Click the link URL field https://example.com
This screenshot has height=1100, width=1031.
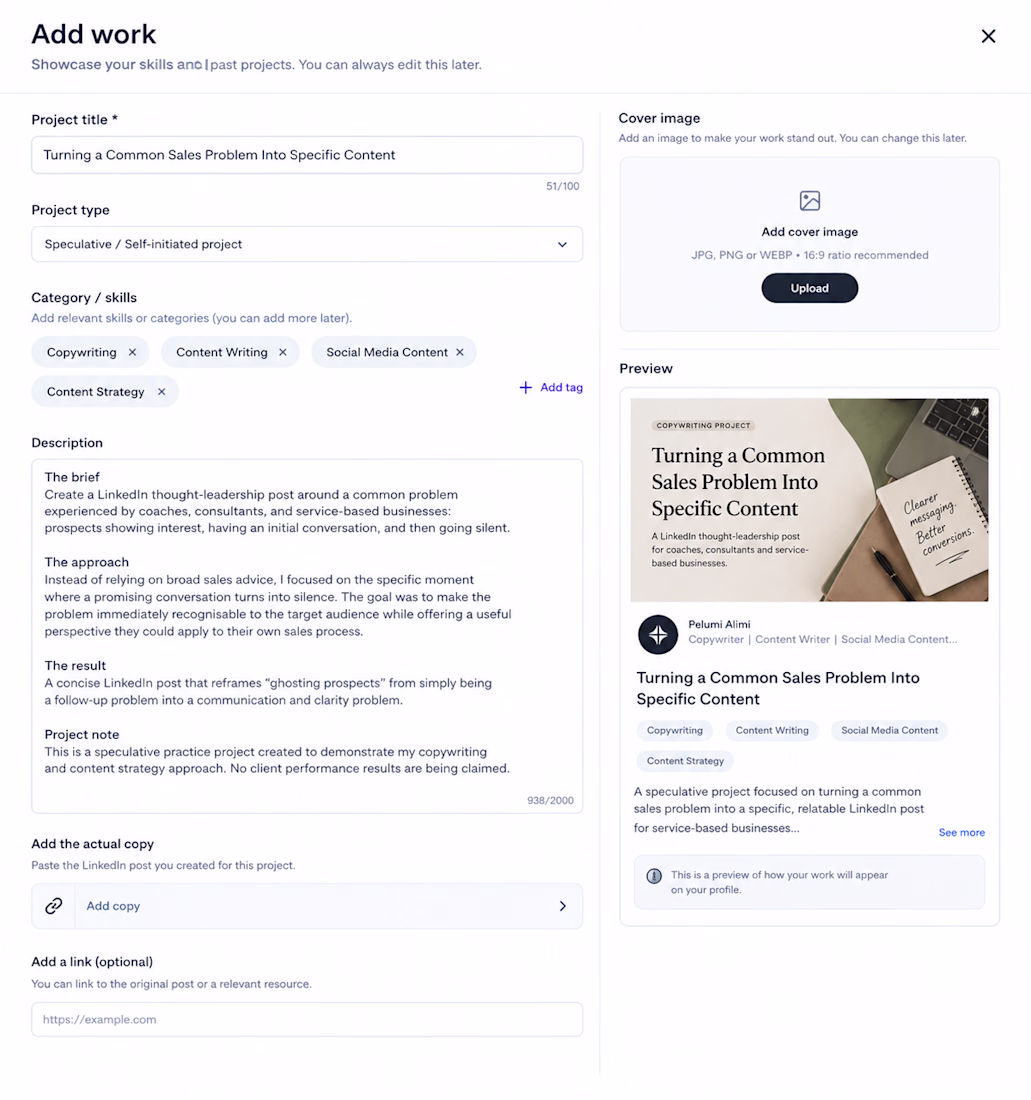(x=307, y=1019)
